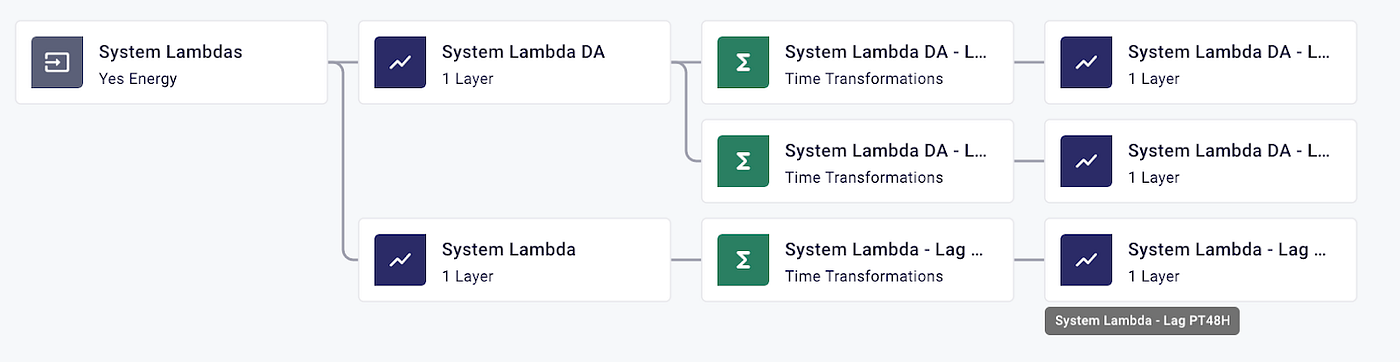
Task: Open the System Lambda DA node title
Action: (x=523, y=52)
